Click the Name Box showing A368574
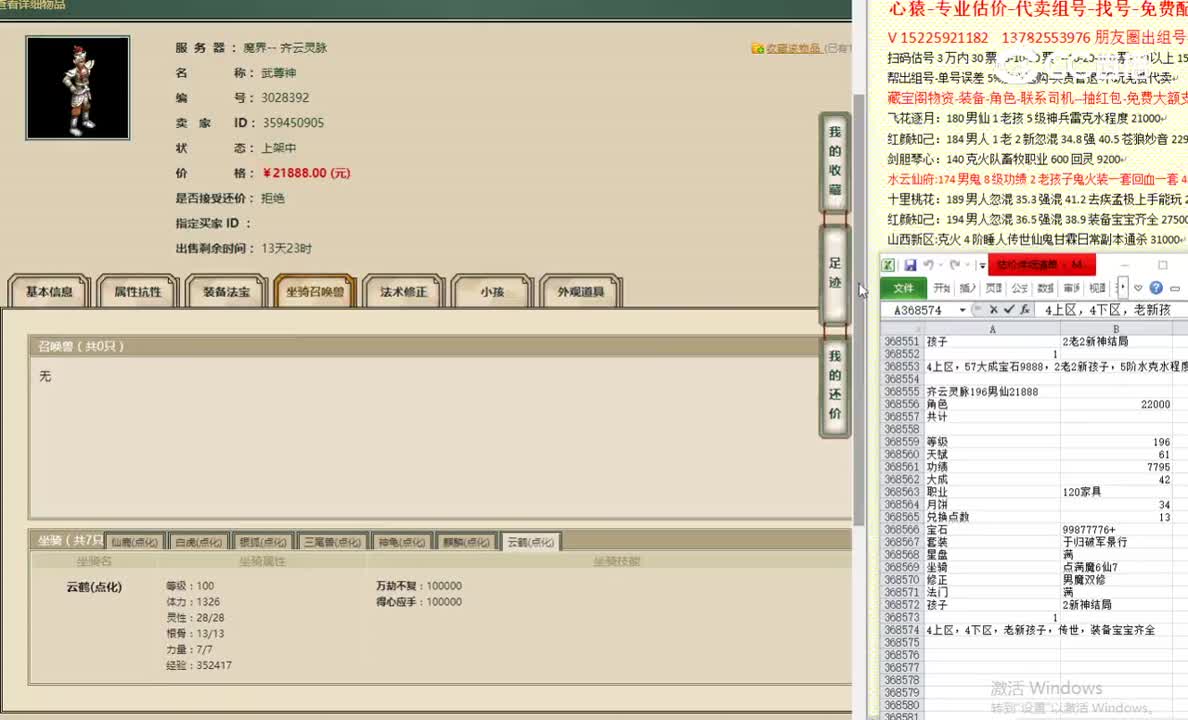Image resolution: width=1188 pixels, height=720 pixels. pos(918,310)
